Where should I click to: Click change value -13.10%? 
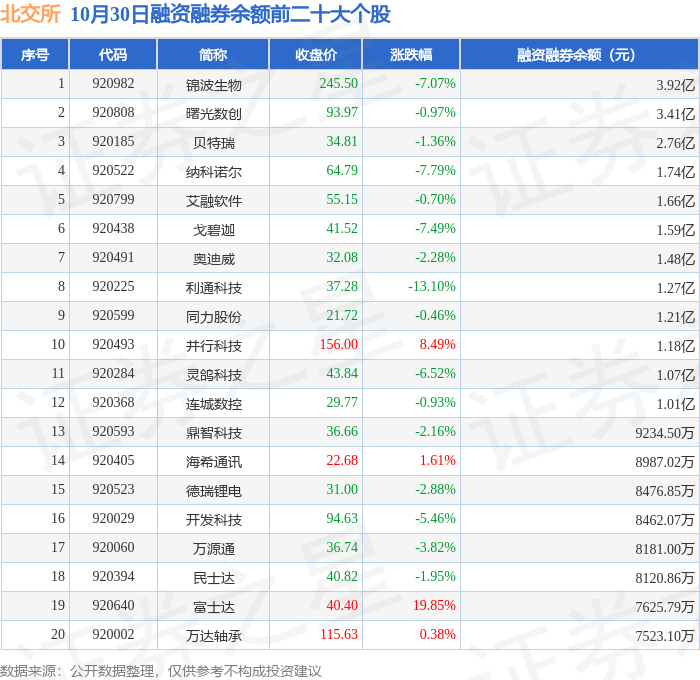point(432,287)
